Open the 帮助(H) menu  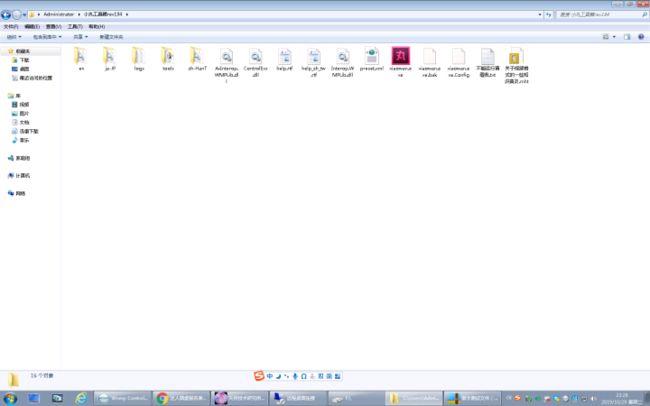[x=97, y=27]
